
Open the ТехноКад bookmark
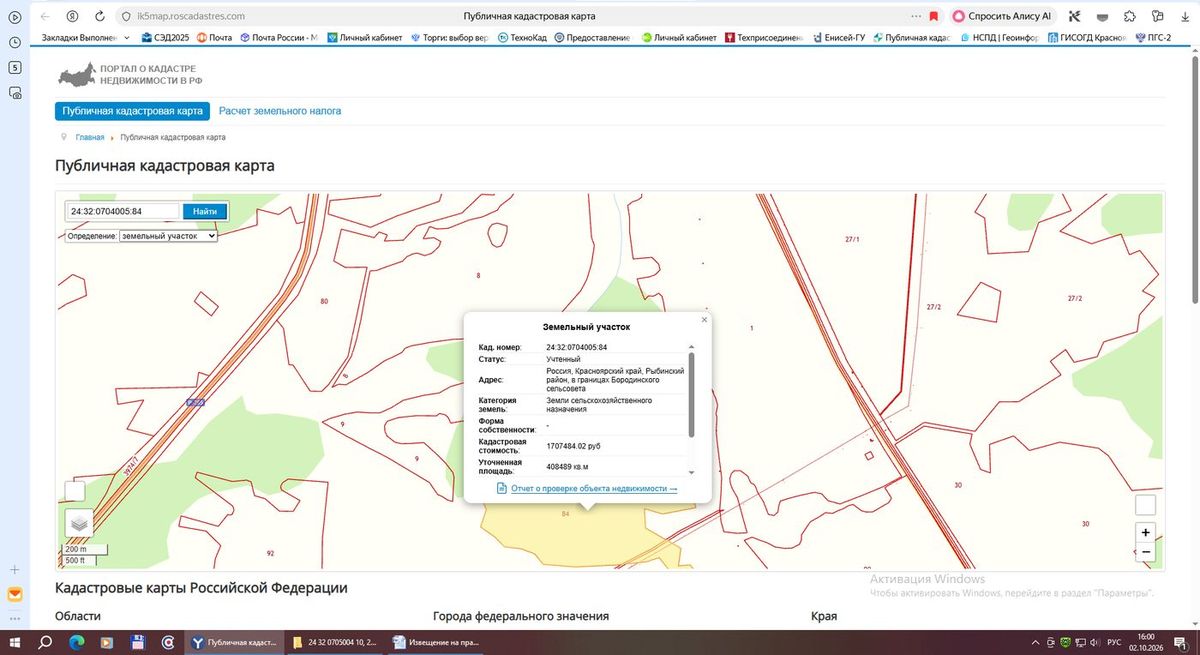point(522,38)
